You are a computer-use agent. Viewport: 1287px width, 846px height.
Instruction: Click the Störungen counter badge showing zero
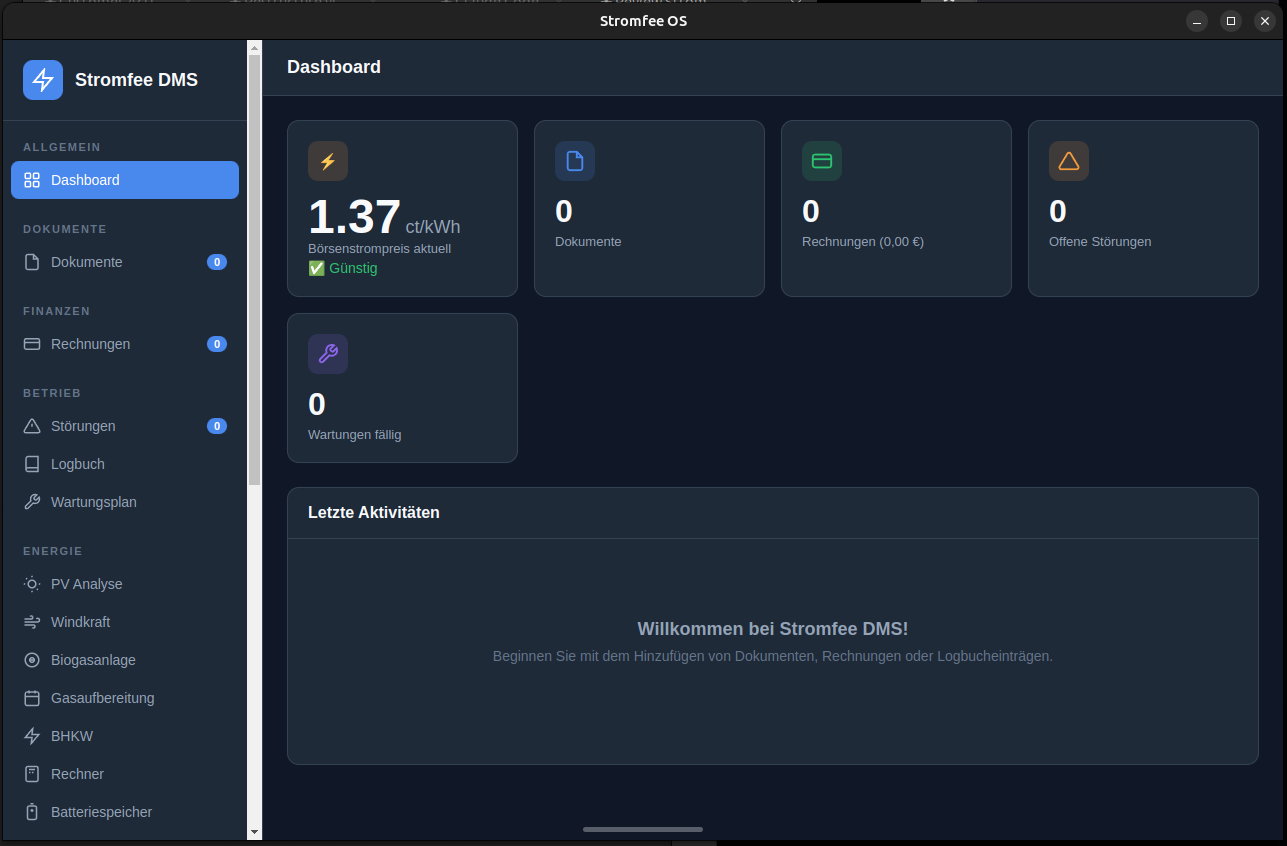(x=217, y=426)
